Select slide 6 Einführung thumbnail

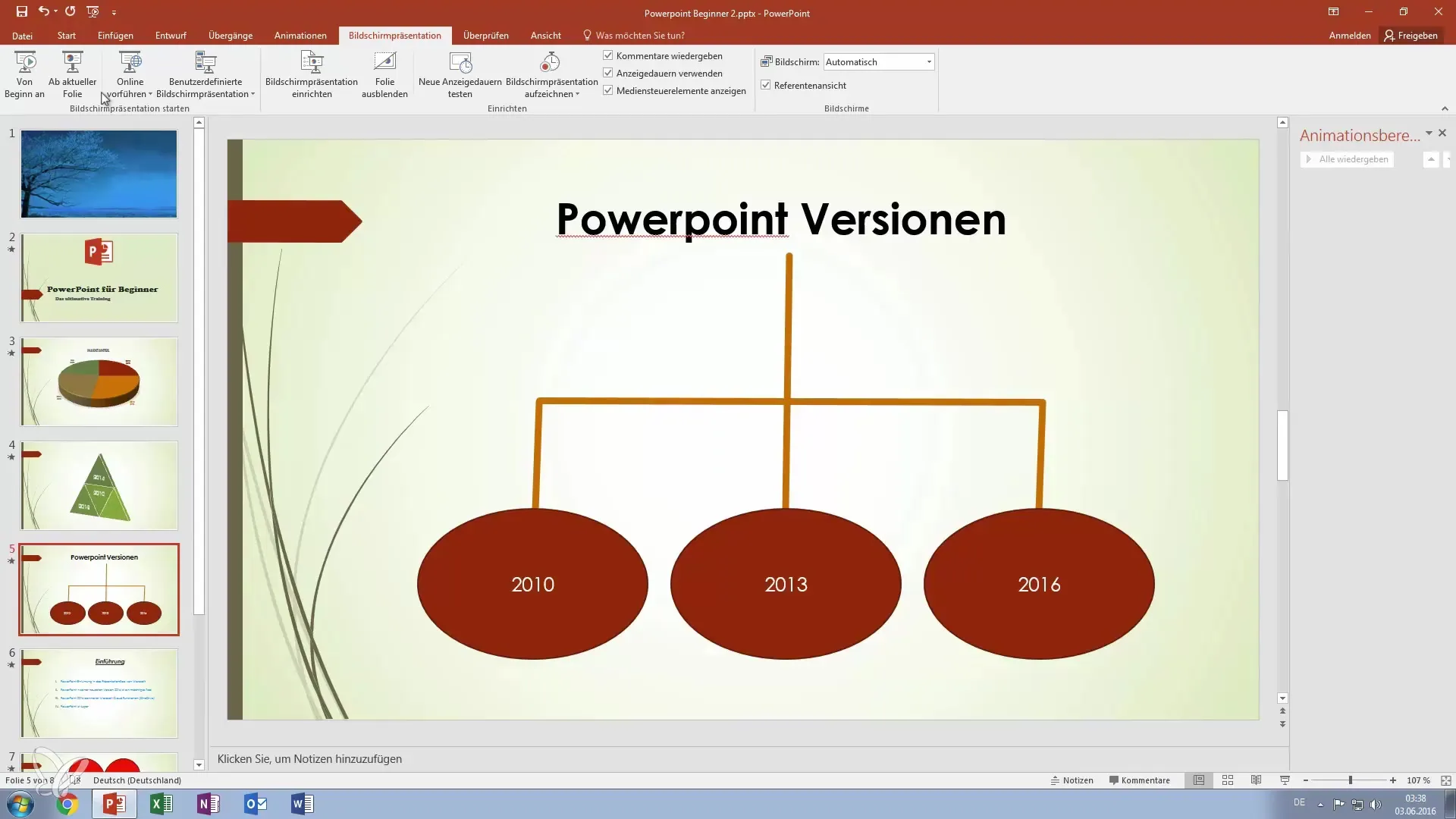(x=99, y=693)
